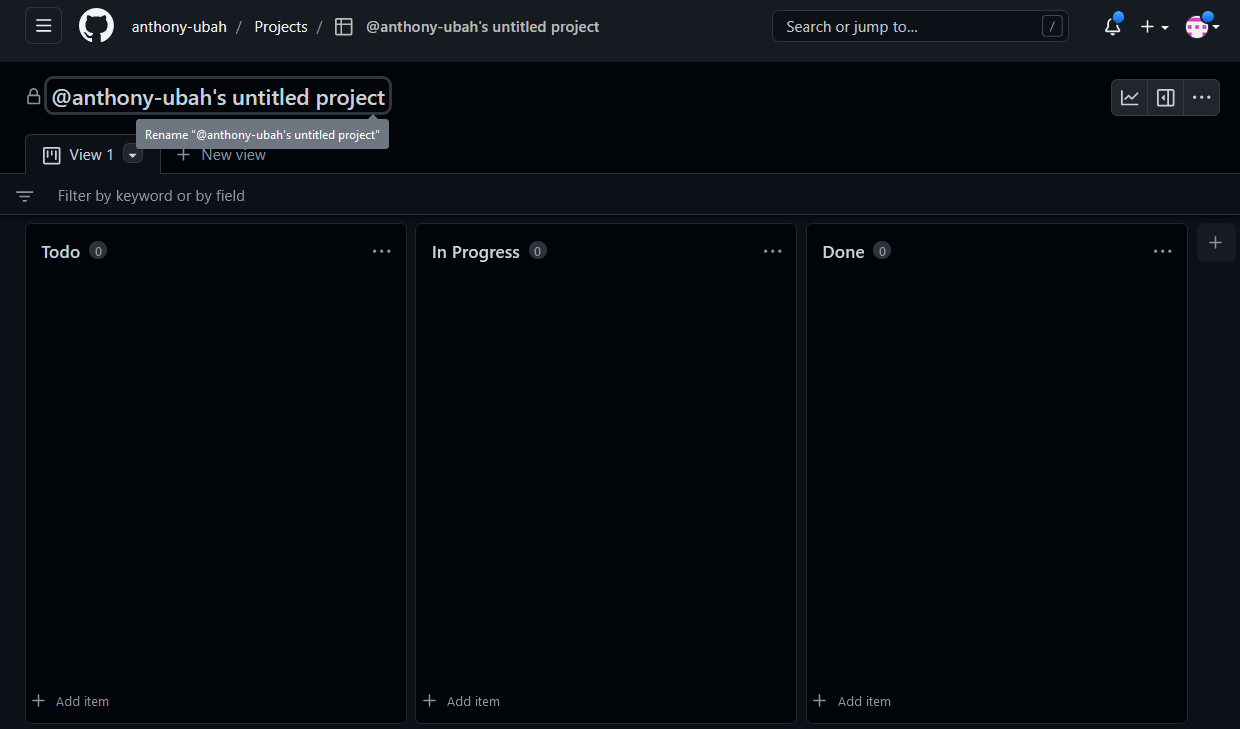The width and height of the screenshot is (1240, 729).
Task: Open Todo column options menu
Action: point(381,252)
